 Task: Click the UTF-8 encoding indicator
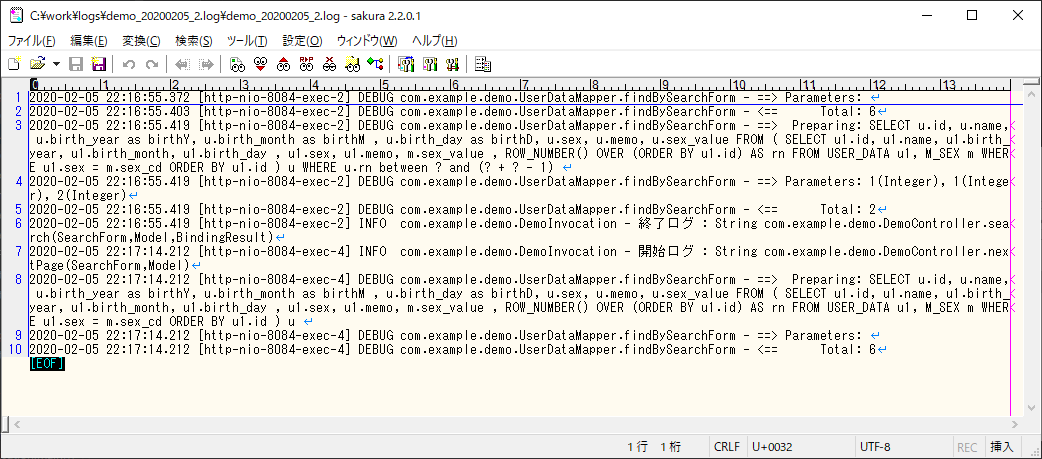pos(875,447)
